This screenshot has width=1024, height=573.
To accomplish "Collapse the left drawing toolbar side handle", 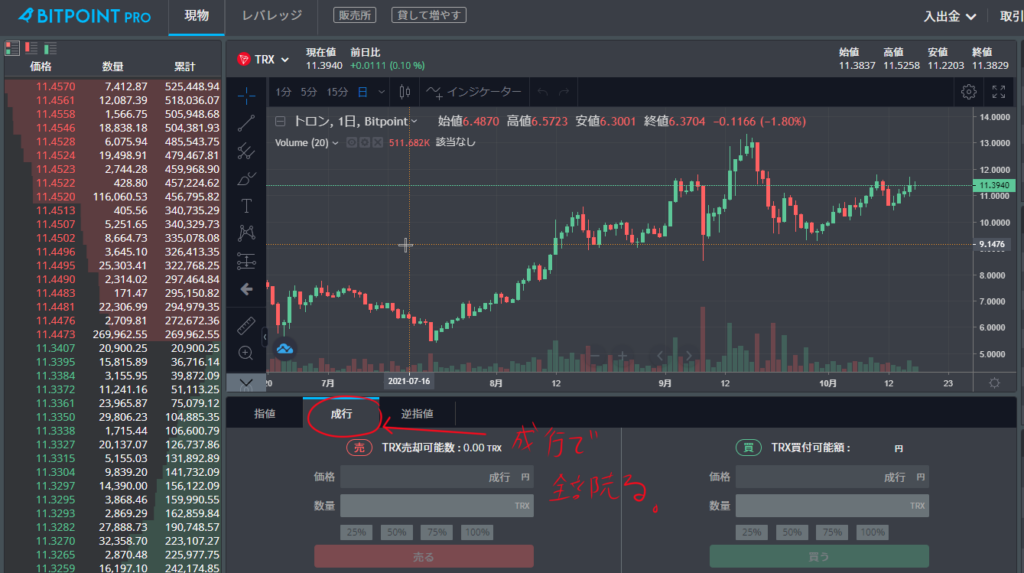I will point(264,336).
